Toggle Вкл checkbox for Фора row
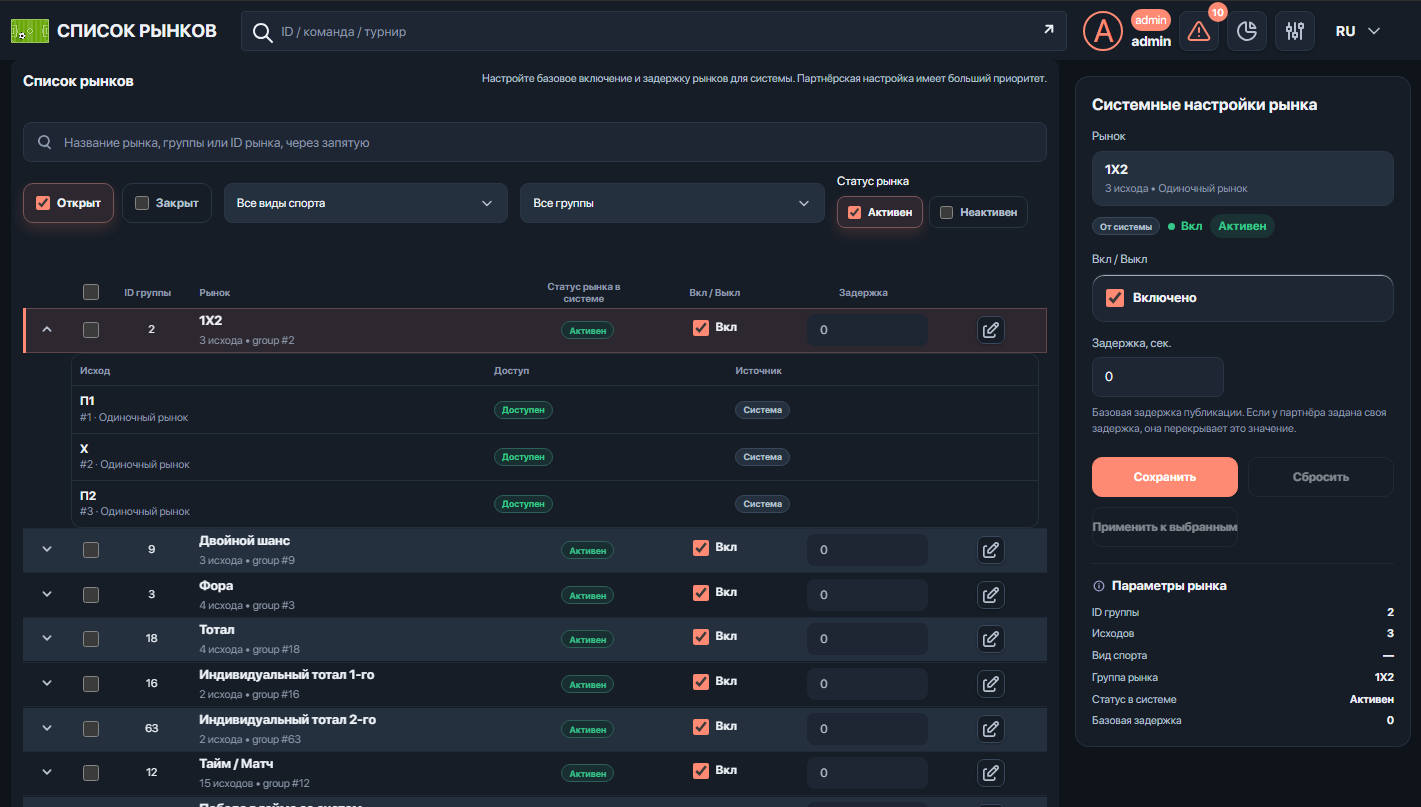 [701, 592]
